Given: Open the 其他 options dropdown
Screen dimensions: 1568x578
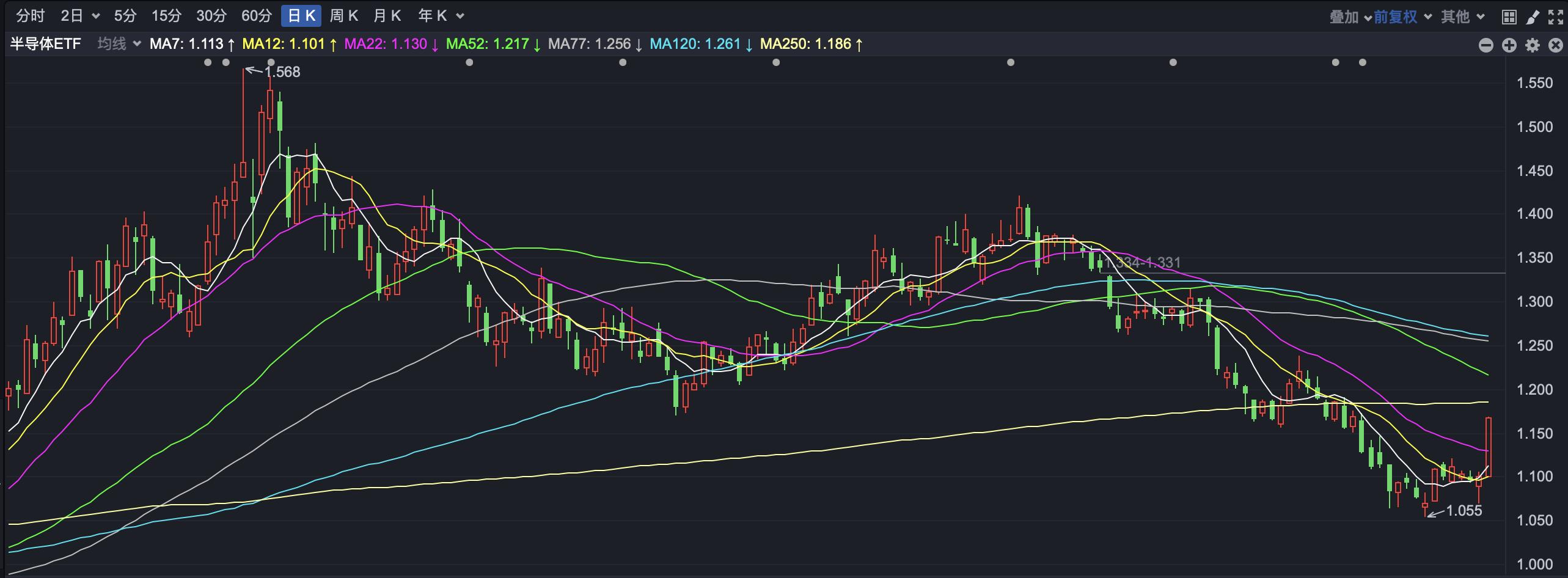Looking at the screenshot, I should tap(1463, 17).
